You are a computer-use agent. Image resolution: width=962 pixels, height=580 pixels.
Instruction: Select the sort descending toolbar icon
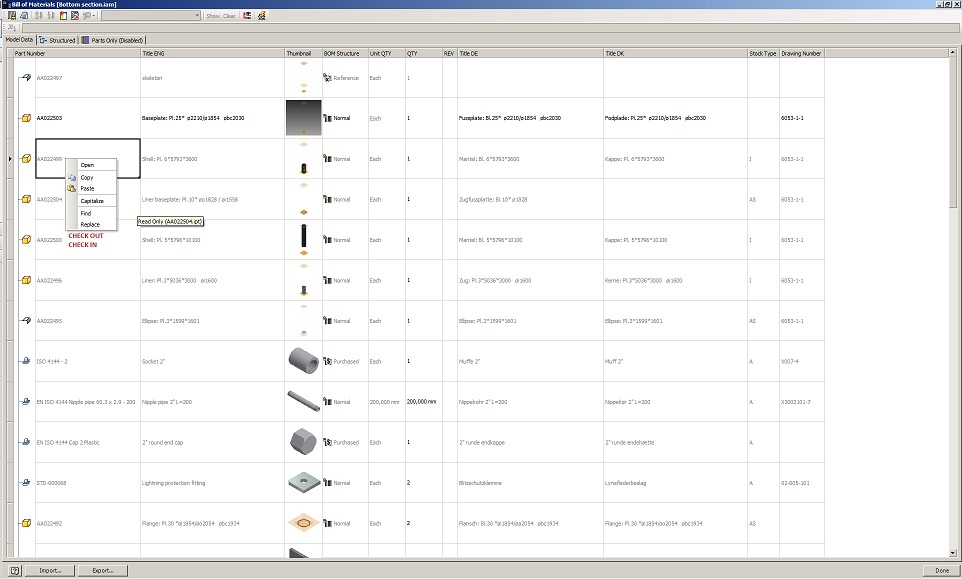[x=49, y=14]
